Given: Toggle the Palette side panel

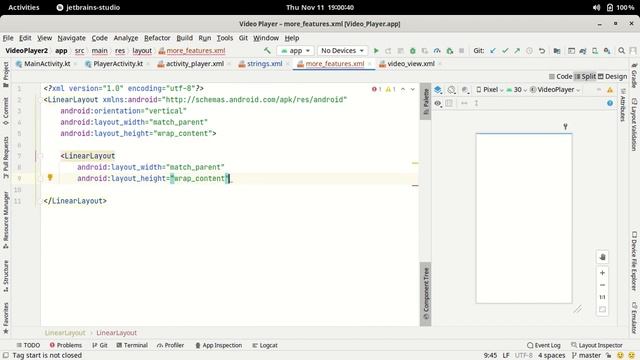Looking at the screenshot, I should click(x=426, y=101).
